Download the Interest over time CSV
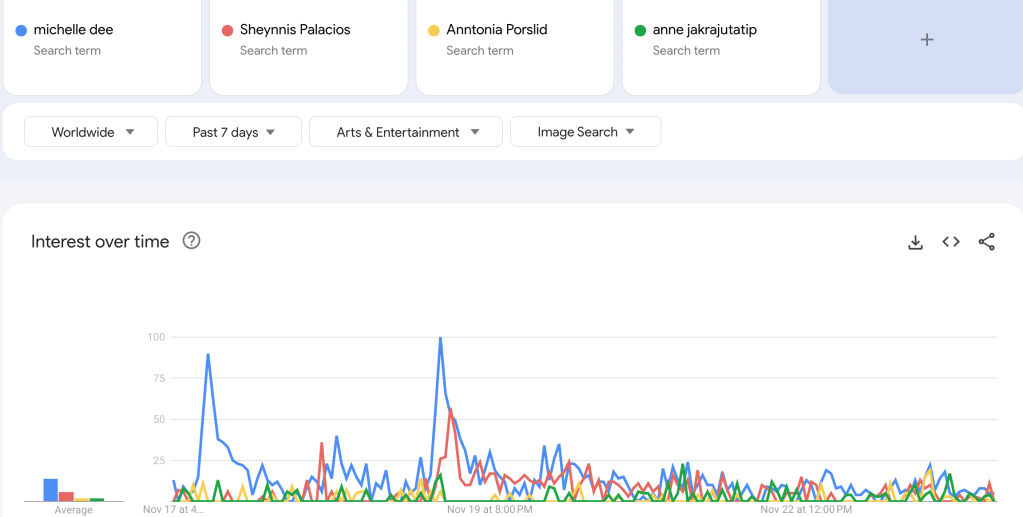1023x517 pixels. pos(915,242)
